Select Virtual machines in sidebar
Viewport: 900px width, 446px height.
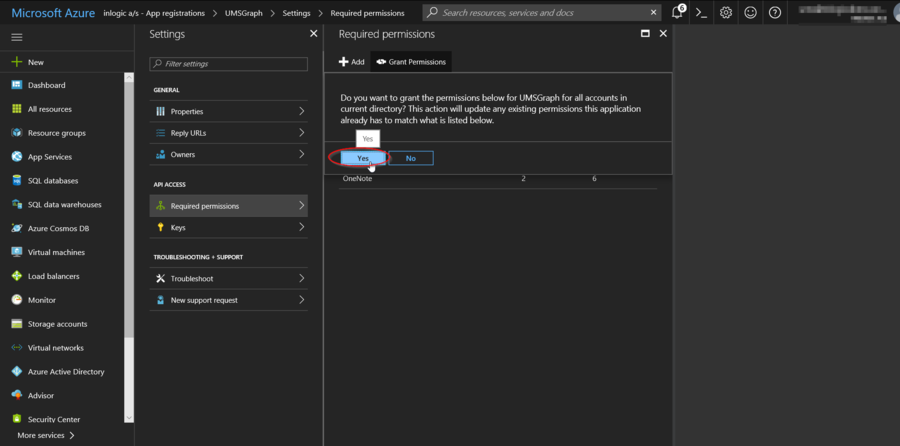tap(55, 252)
